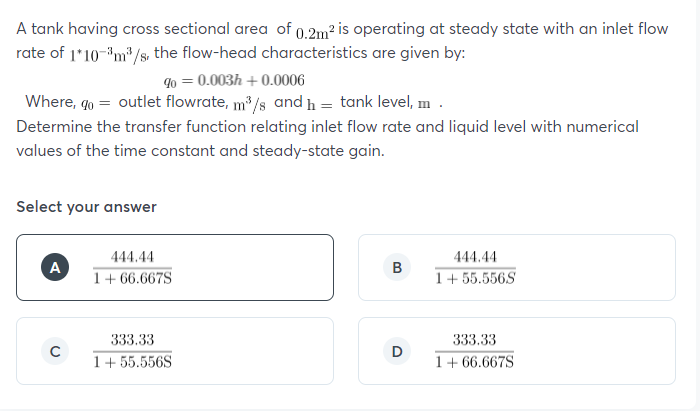Pick answer 333.33 over 1 + 55.556S
Screen dimensions: 700x411
[175, 351]
